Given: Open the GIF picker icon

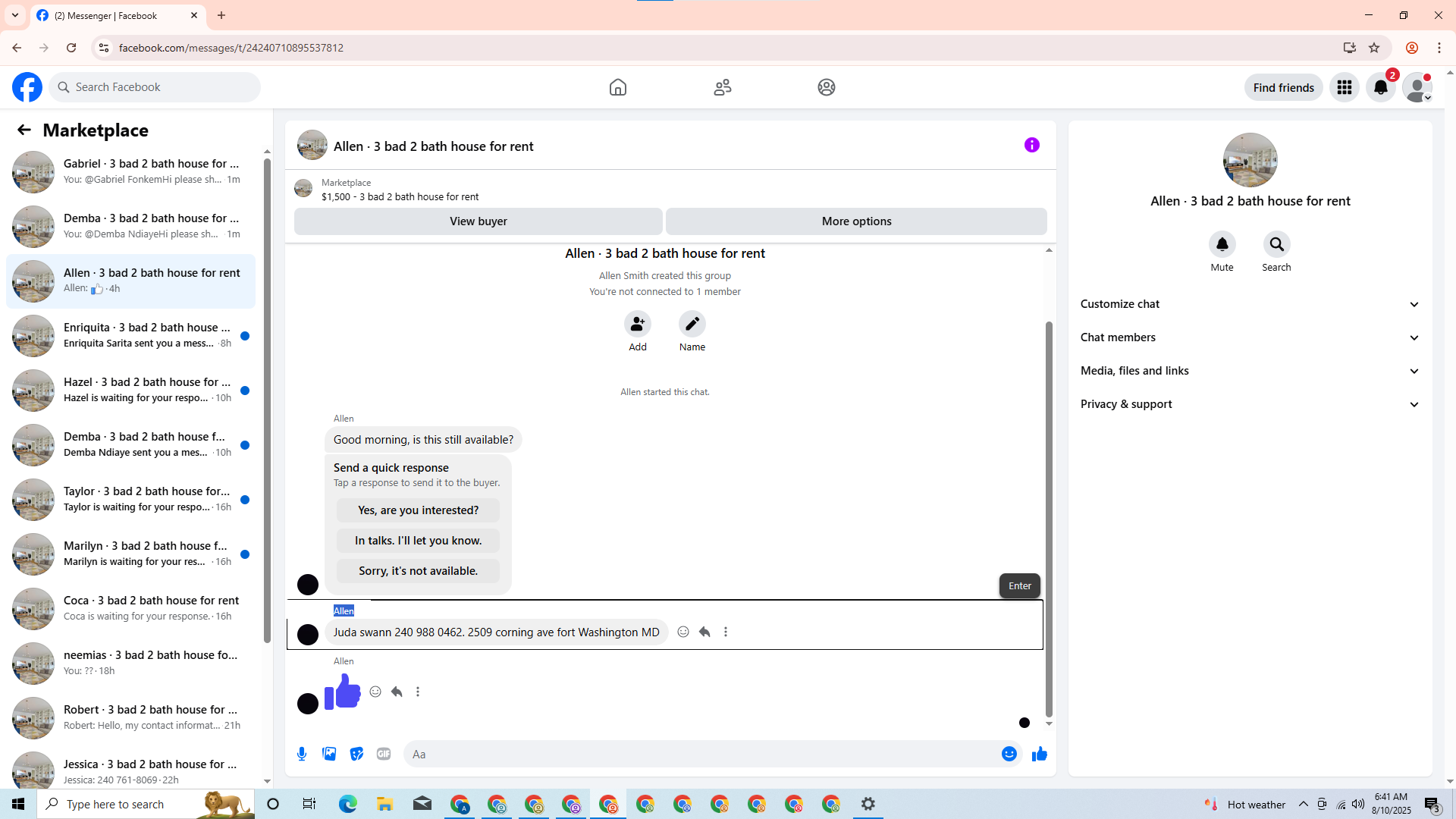Looking at the screenshot, I should 384,754.
